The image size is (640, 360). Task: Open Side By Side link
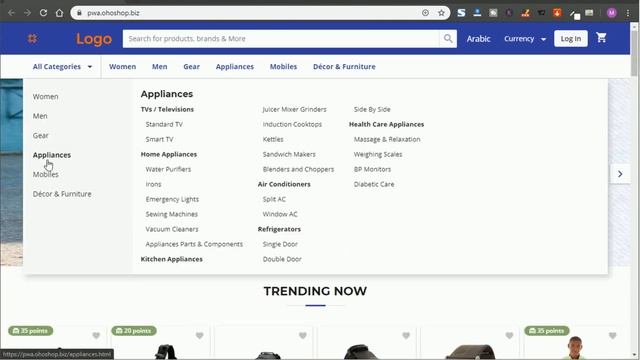(x=372, y=109)
